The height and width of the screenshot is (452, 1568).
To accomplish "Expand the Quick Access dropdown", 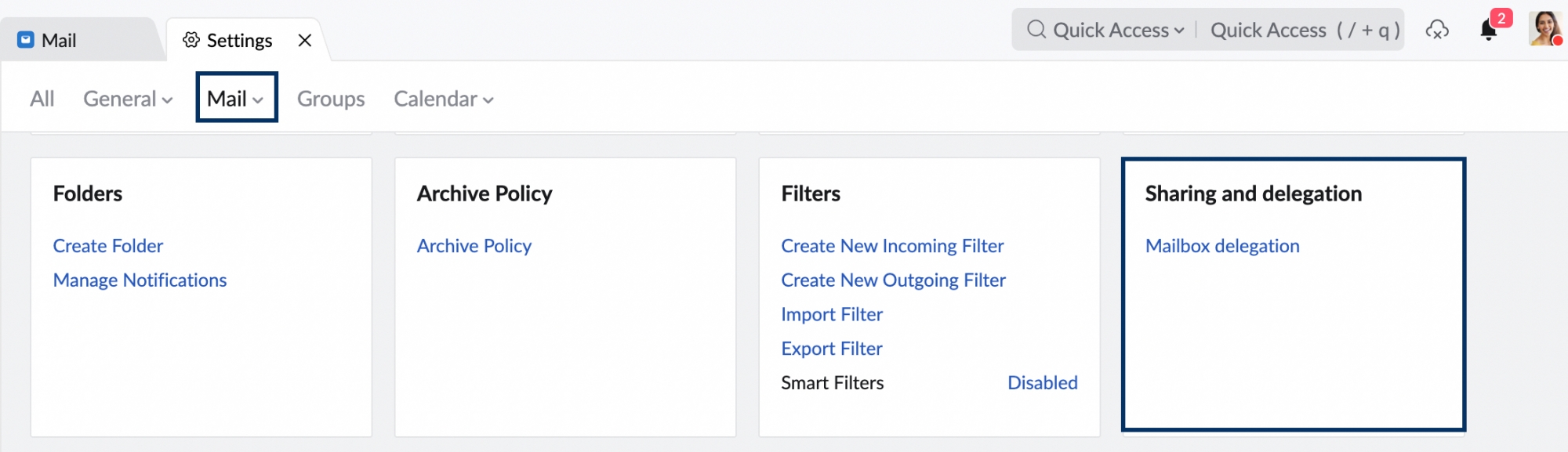I will [1119, 30].
